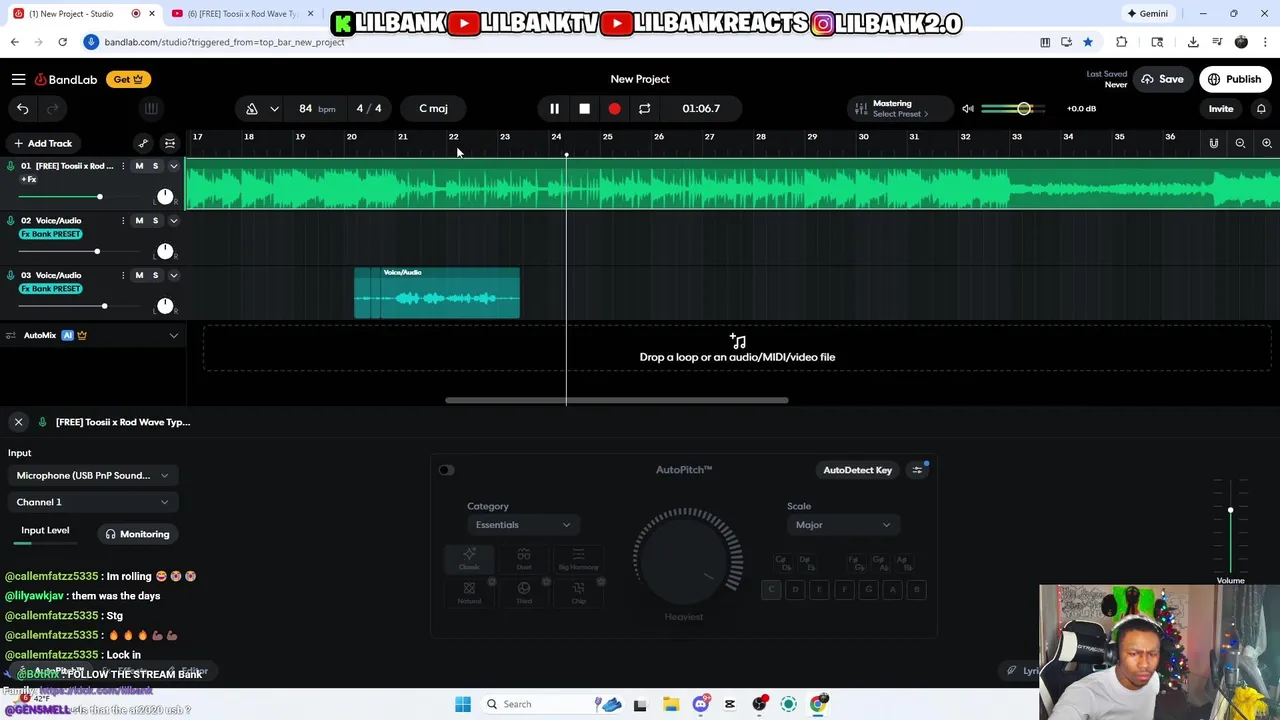Pause playback
This screenshot has width=1280, height=720.
554,108
